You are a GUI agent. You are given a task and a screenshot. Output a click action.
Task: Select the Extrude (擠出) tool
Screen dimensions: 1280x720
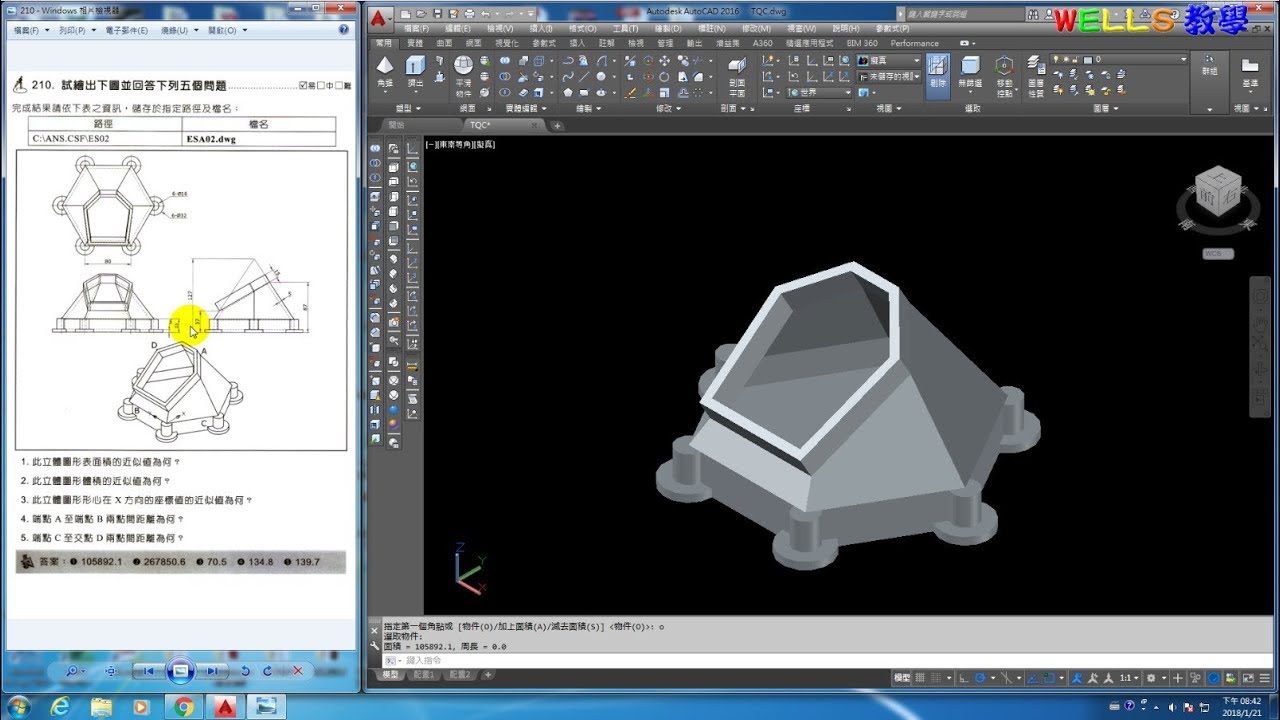click(x=415, y=72)
